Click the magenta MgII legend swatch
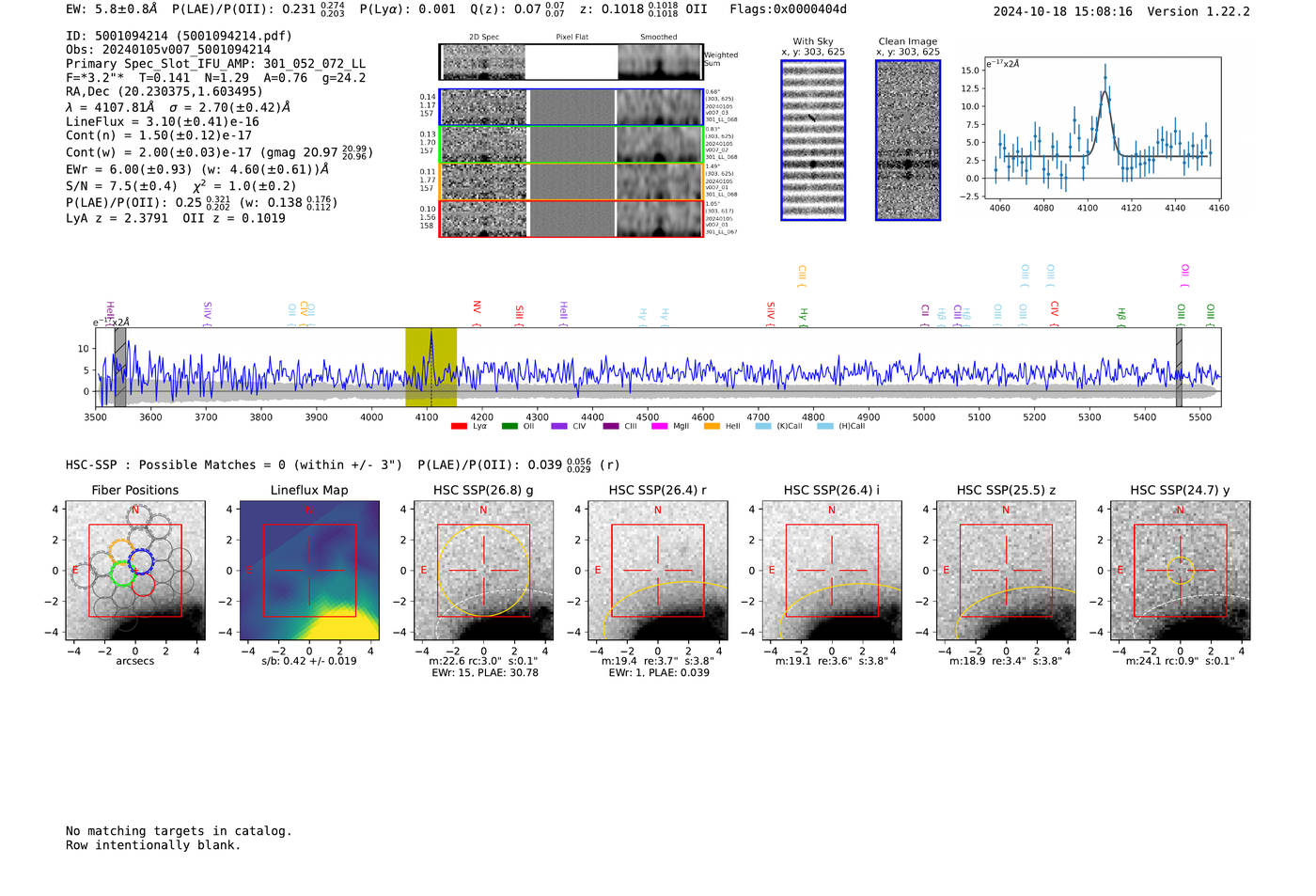Viewport: 1316px width, 896px height. coord(660,426)
